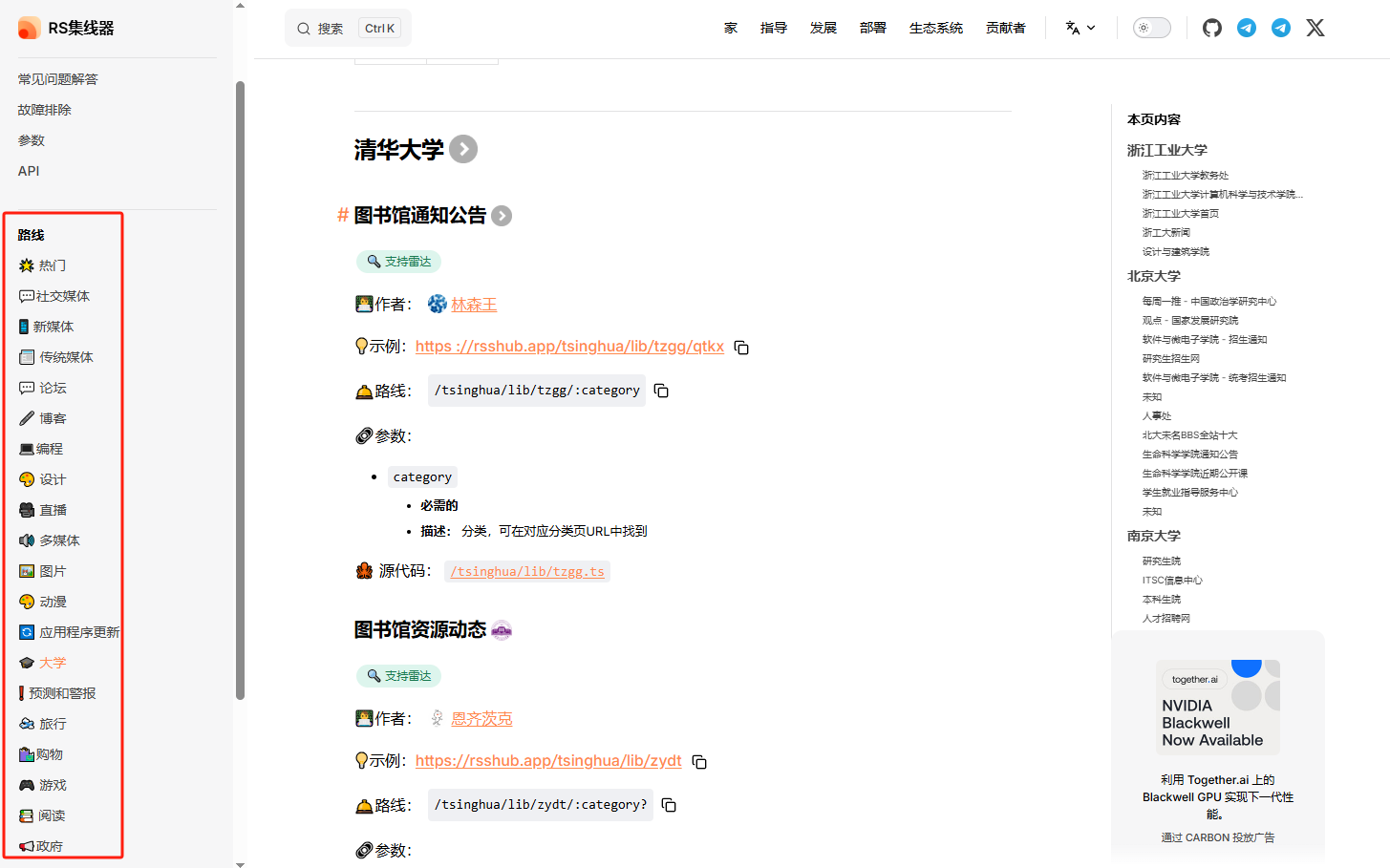Click the left sidebar scrollbar thumb
1390x868 pixels.
click(240, 390)
